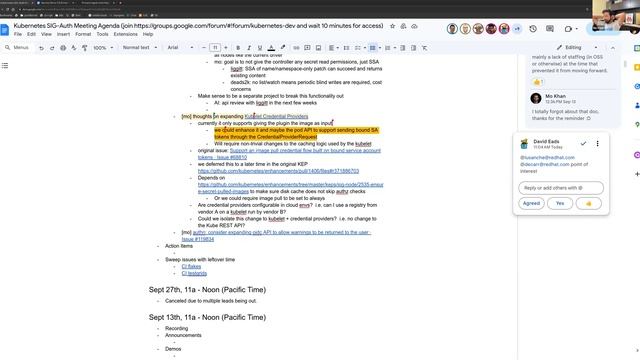Choose the thumbs-up suggested reply
The image size is (640, 360).
pyautogui.click(x=589, y=203)
